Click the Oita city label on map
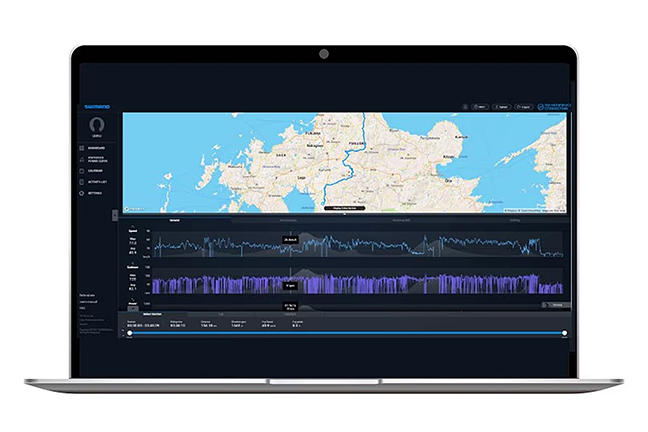Image resolution: width=648 pixels, height=432 pixels. pyautogui.click(x=448, y=181)
